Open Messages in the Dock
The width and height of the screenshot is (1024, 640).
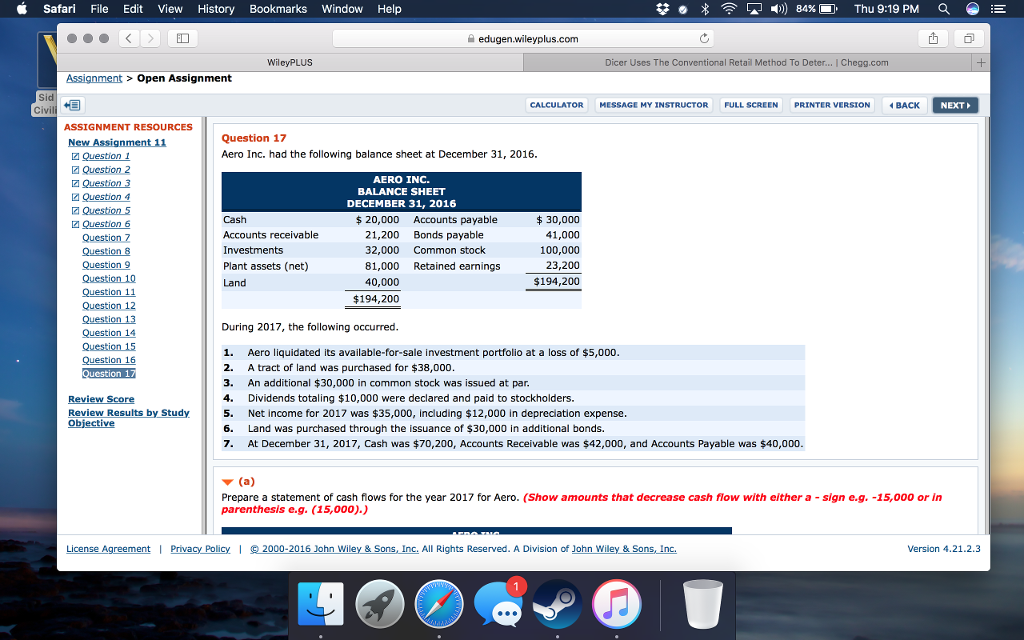click(498, 605)
